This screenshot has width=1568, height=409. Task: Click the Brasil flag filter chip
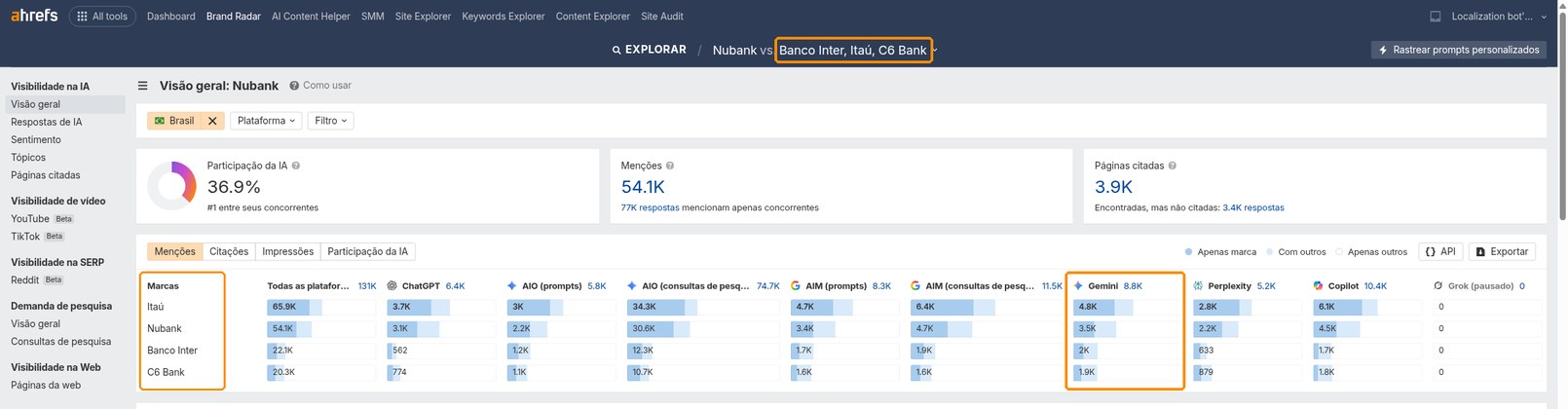[175, 121]
